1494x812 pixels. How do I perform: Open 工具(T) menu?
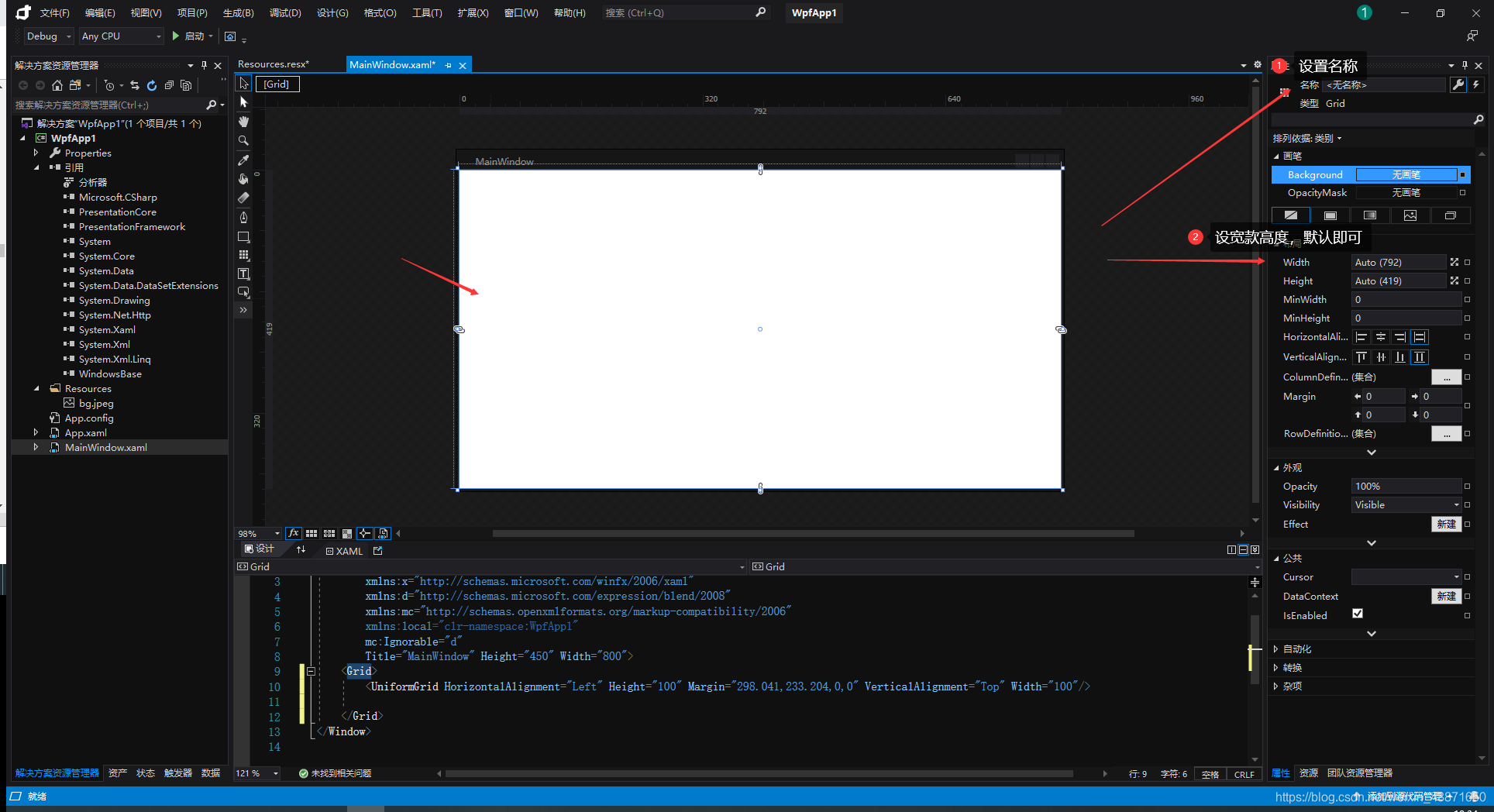pyautogui.click(x=427, y=13)
